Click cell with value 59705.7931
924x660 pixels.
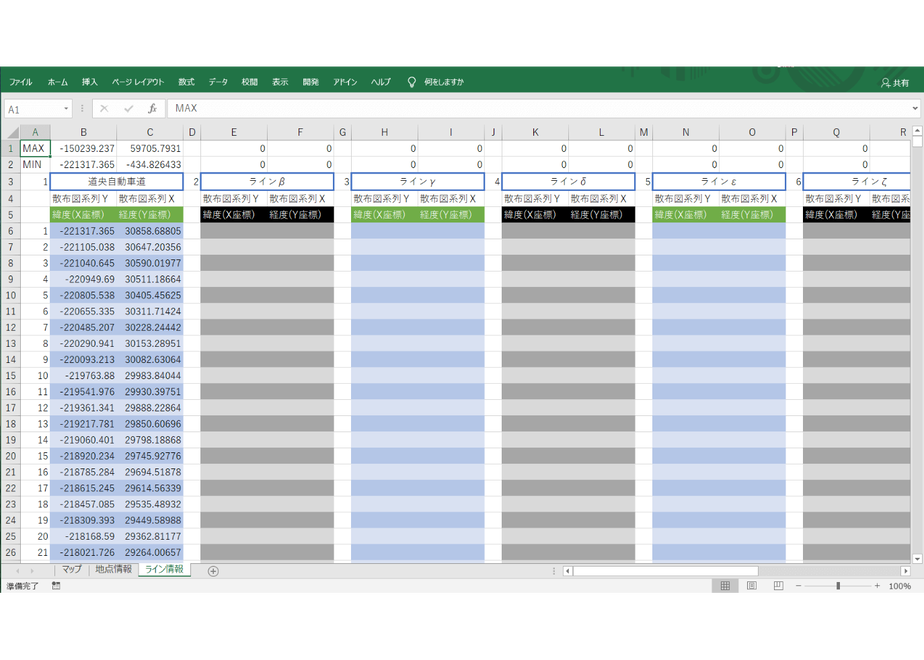pyautogui.click(x=150, y=148)
